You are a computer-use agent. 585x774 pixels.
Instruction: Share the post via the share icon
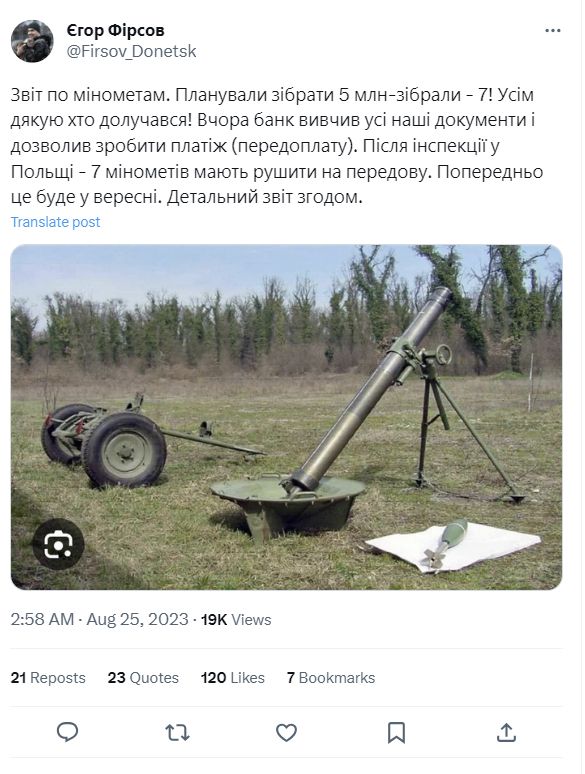click(x=506, y=733)
